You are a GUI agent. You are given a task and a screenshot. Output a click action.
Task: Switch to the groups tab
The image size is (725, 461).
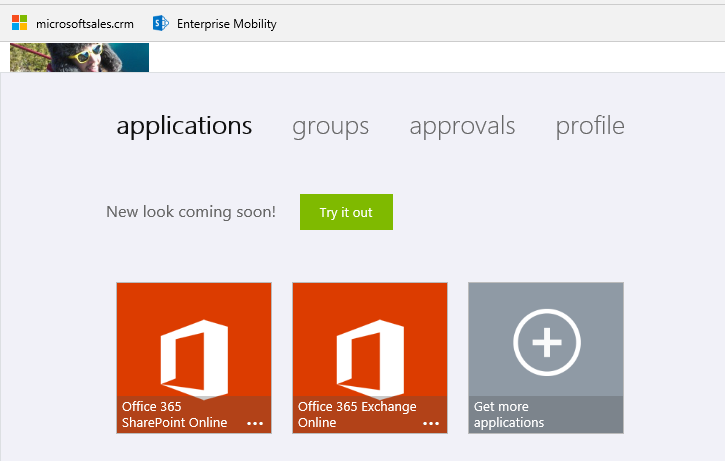331,126
